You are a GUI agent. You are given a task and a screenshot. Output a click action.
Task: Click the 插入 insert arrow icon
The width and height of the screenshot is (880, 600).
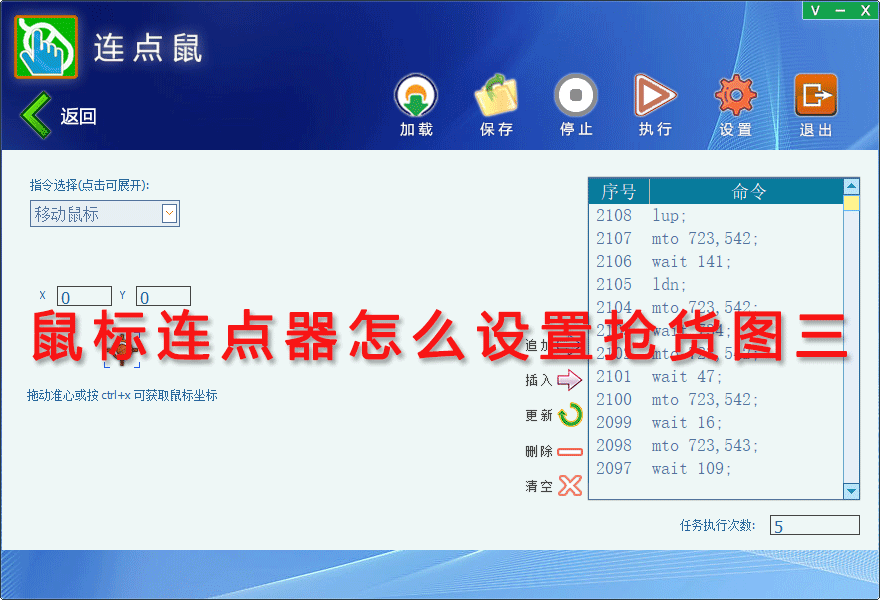pos(569,380)
